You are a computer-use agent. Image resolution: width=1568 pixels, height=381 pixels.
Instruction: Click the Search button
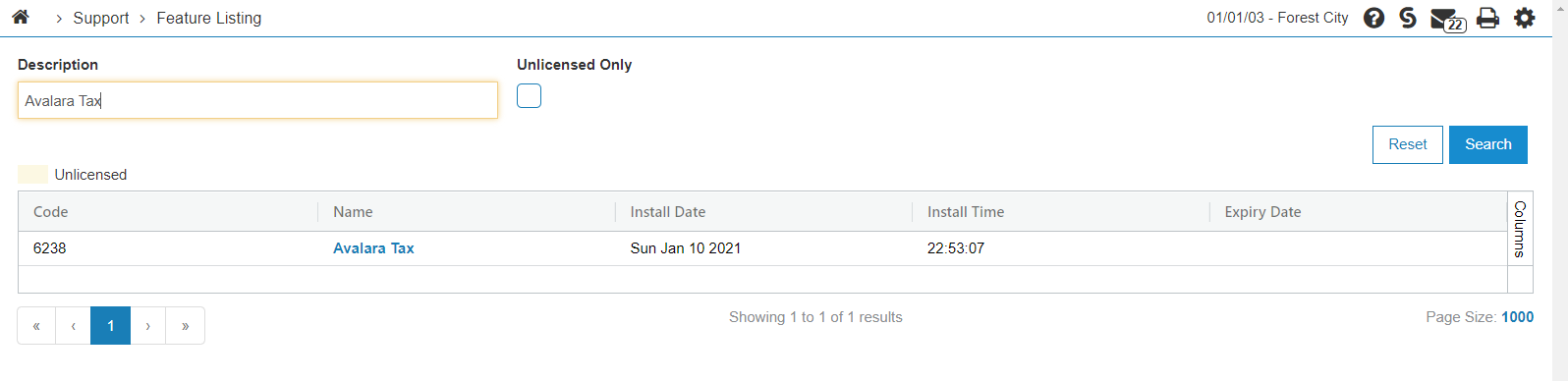[1487, 144]
